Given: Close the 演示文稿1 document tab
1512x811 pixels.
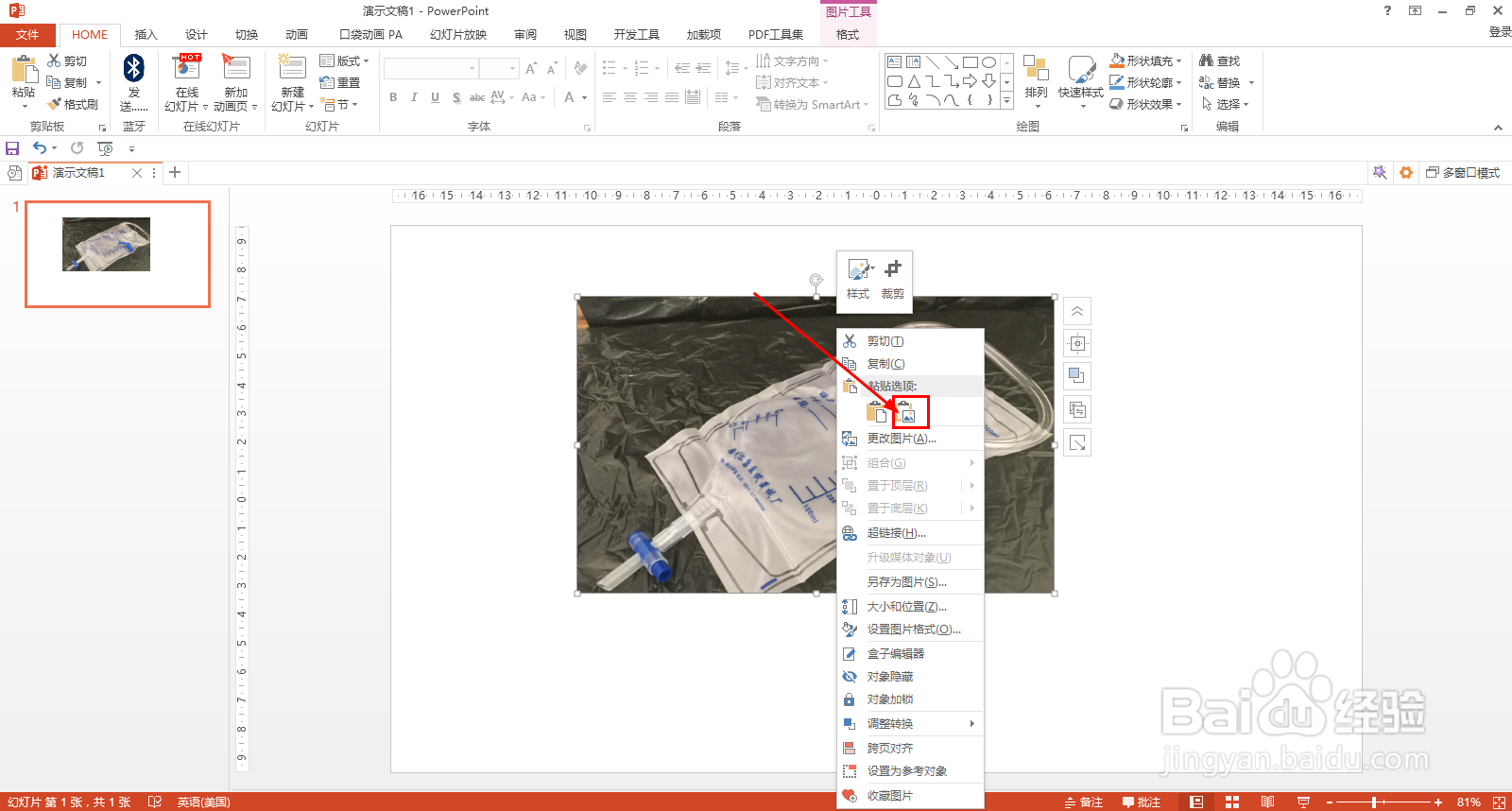Looking at the screenshot, I should point(137,173).
